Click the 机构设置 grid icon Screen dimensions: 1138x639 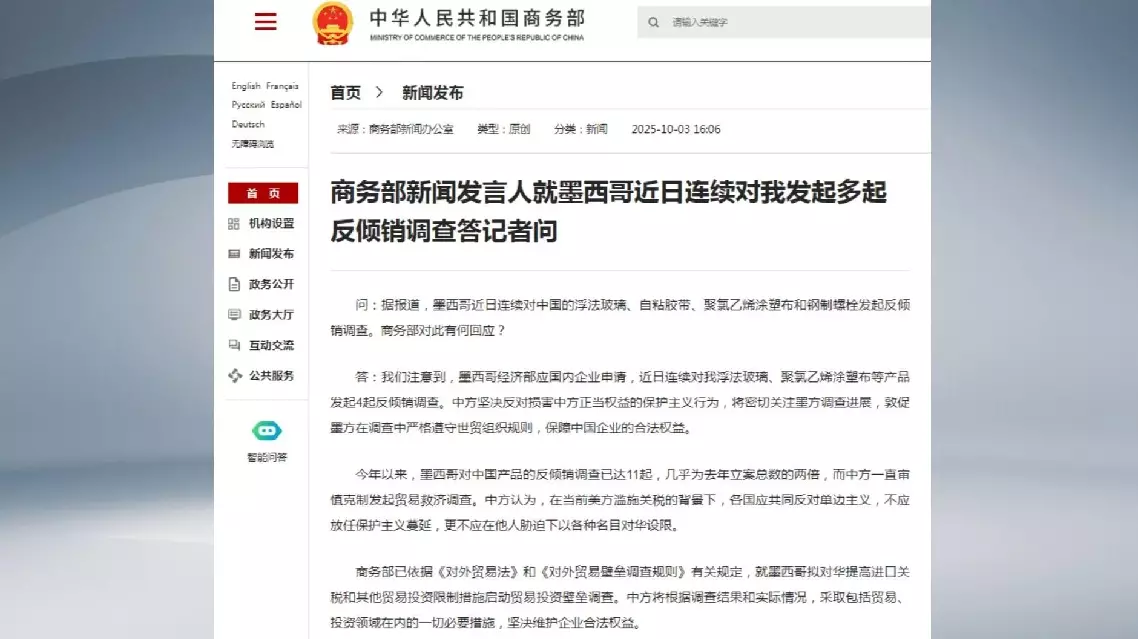coord(234,224)
